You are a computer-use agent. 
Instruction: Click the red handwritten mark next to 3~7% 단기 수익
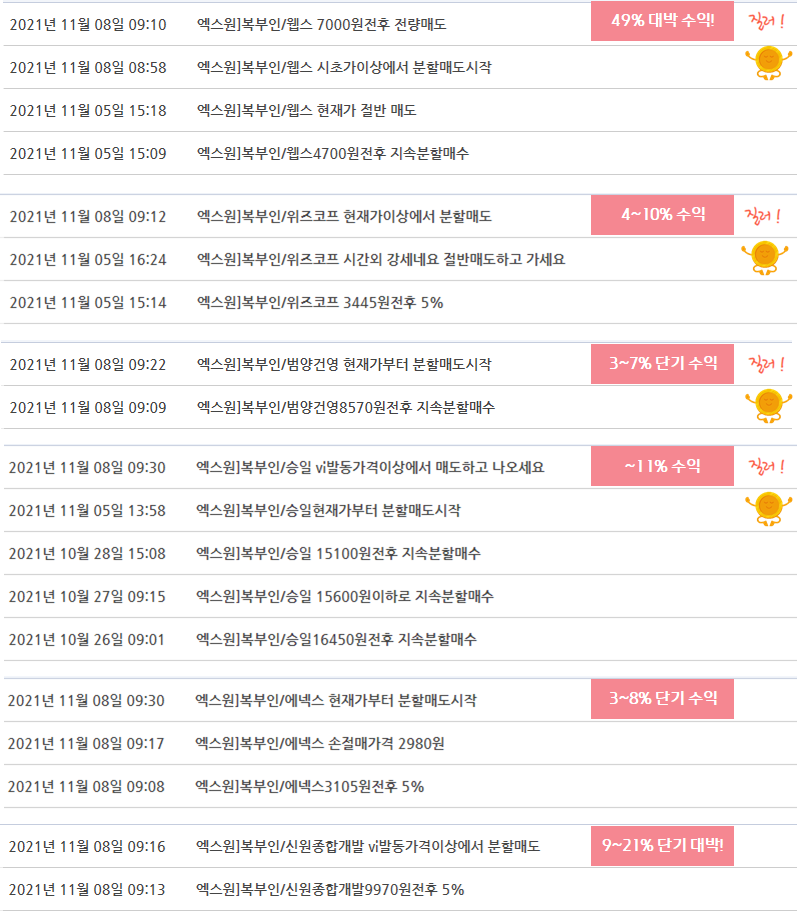(x=766, y=364)
